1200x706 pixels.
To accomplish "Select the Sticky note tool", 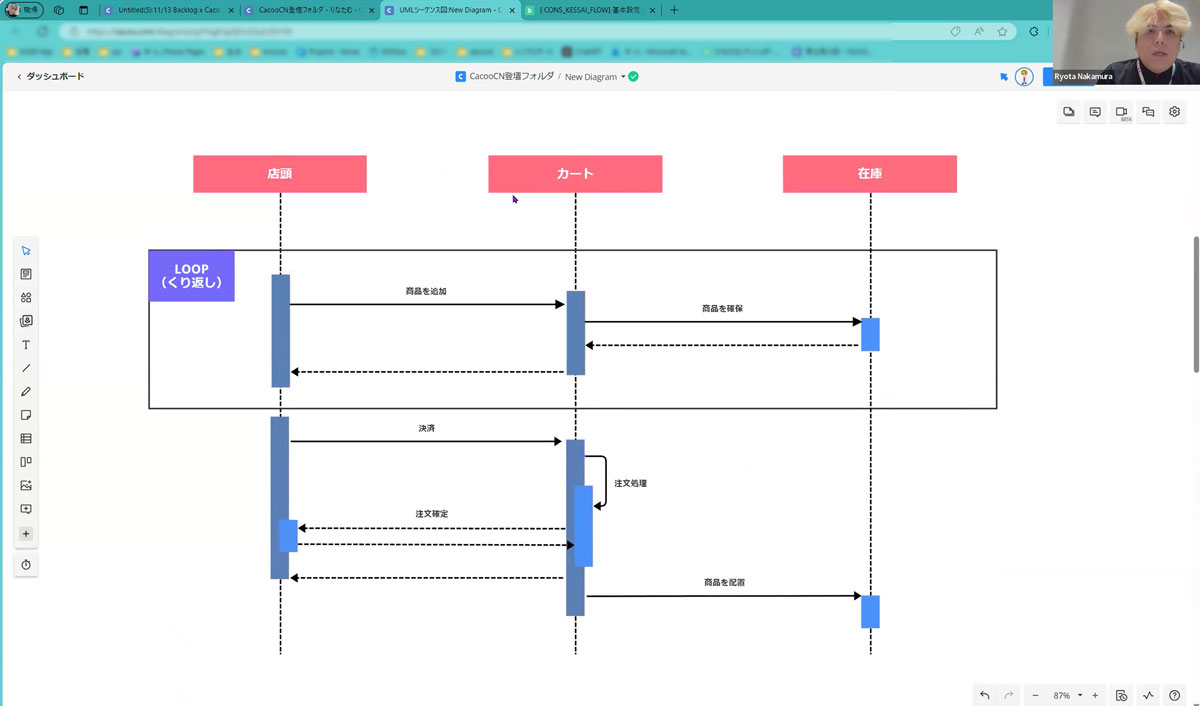I will pyautogui.click(x=26, y=415).
